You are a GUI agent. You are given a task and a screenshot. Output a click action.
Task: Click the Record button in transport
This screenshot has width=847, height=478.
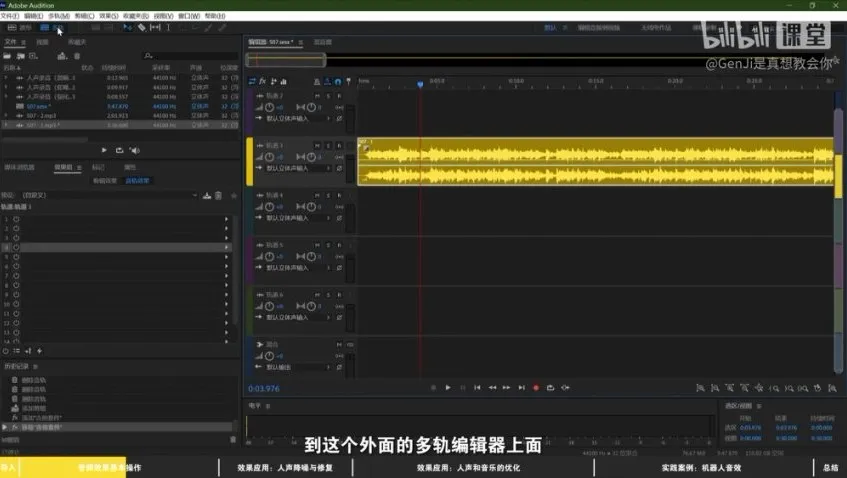pos(536,387)
